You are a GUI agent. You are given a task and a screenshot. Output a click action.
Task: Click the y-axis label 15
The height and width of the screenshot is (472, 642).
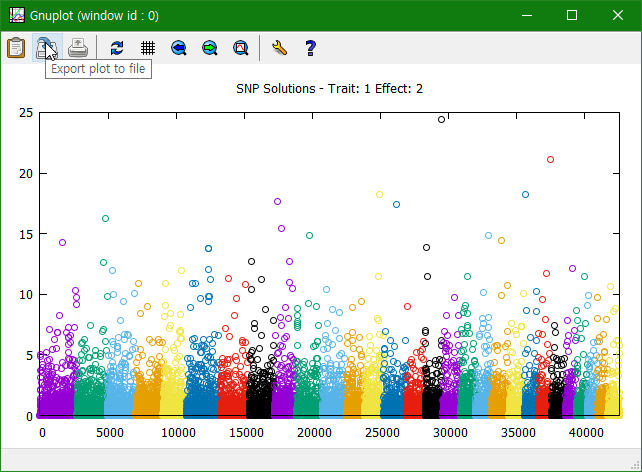click(26, 234)
